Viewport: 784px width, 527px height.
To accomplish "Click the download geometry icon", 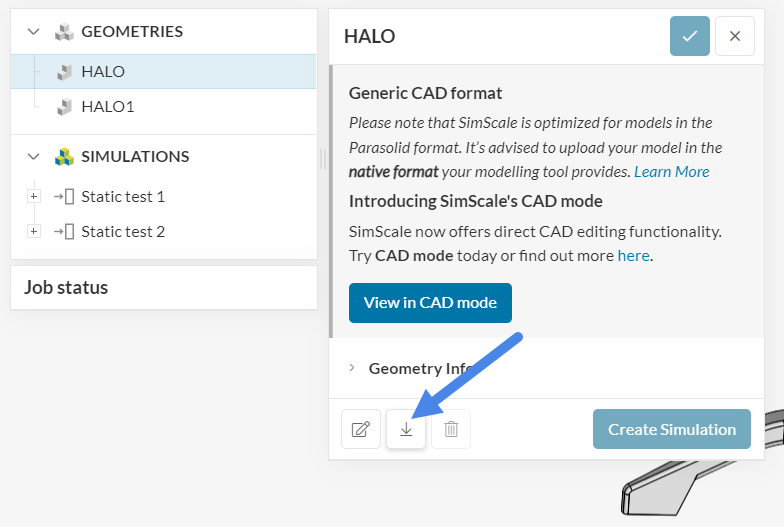I will (406, 429).
